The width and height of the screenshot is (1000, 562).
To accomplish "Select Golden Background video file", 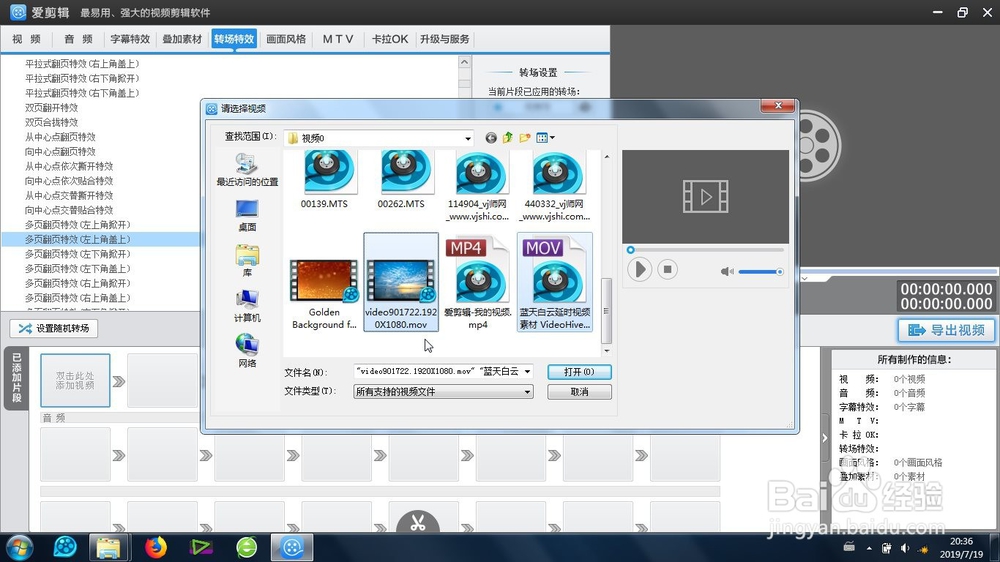I will pyautogui.click(x=324, y=294).
